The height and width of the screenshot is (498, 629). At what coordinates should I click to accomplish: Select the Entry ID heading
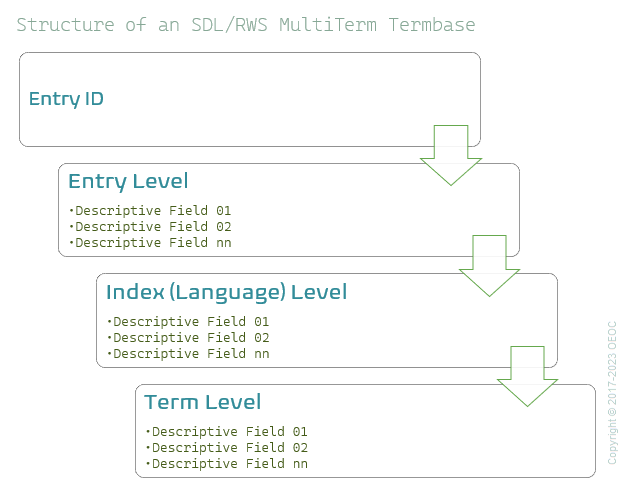pyautogui.click(x=66, y=99)
